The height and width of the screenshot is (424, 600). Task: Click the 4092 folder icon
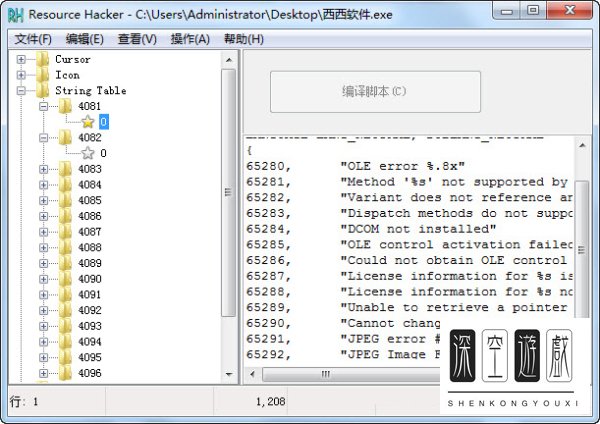pyautogui.click(x=65, y=310)
